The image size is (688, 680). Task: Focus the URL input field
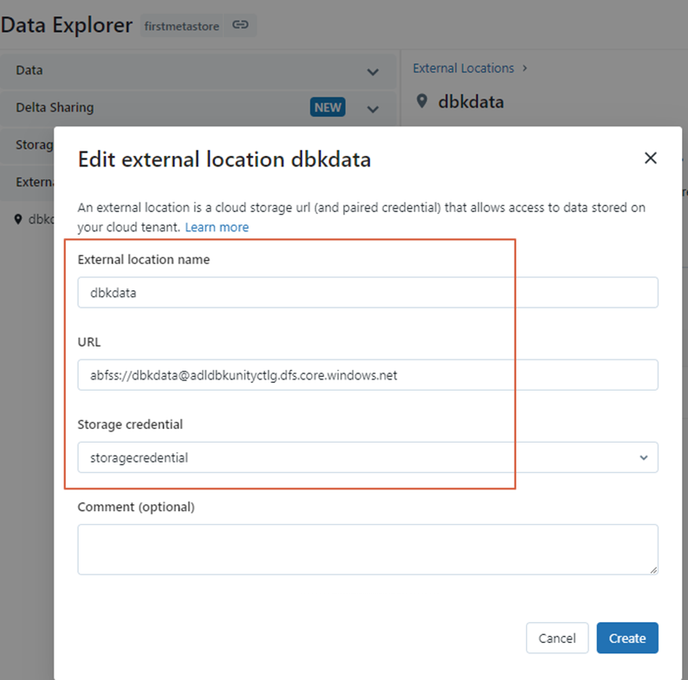click(x=368, y=375)
